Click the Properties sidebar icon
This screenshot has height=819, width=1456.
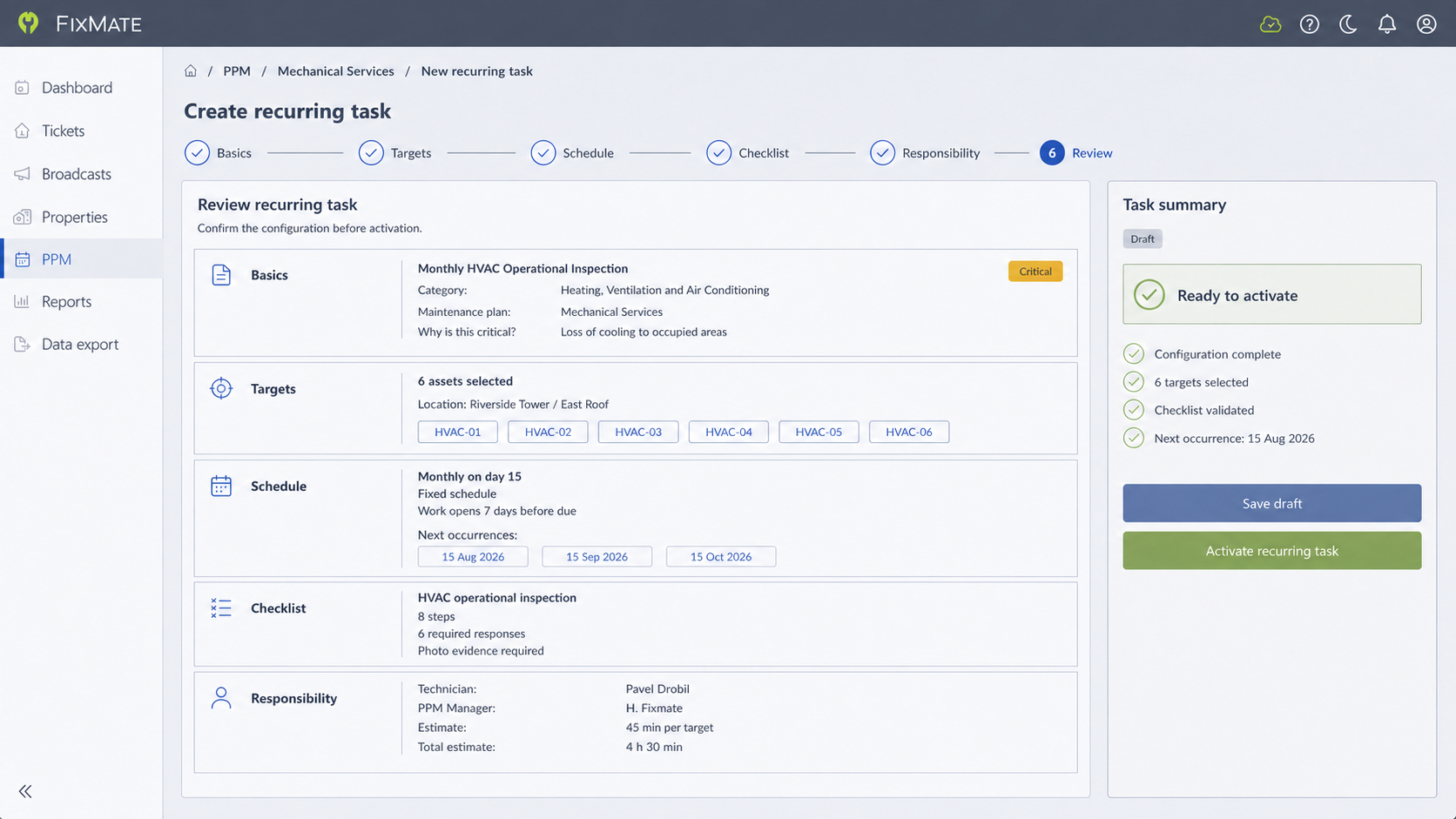[x=23, y=217]
